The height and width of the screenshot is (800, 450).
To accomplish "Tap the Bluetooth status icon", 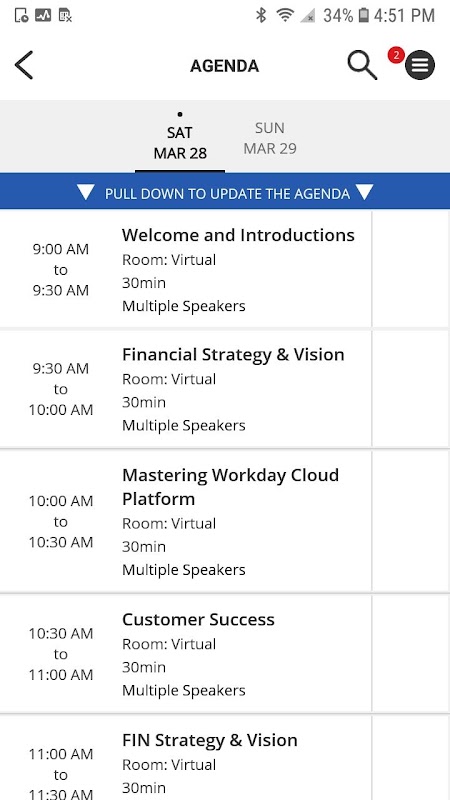I will 261,15.
